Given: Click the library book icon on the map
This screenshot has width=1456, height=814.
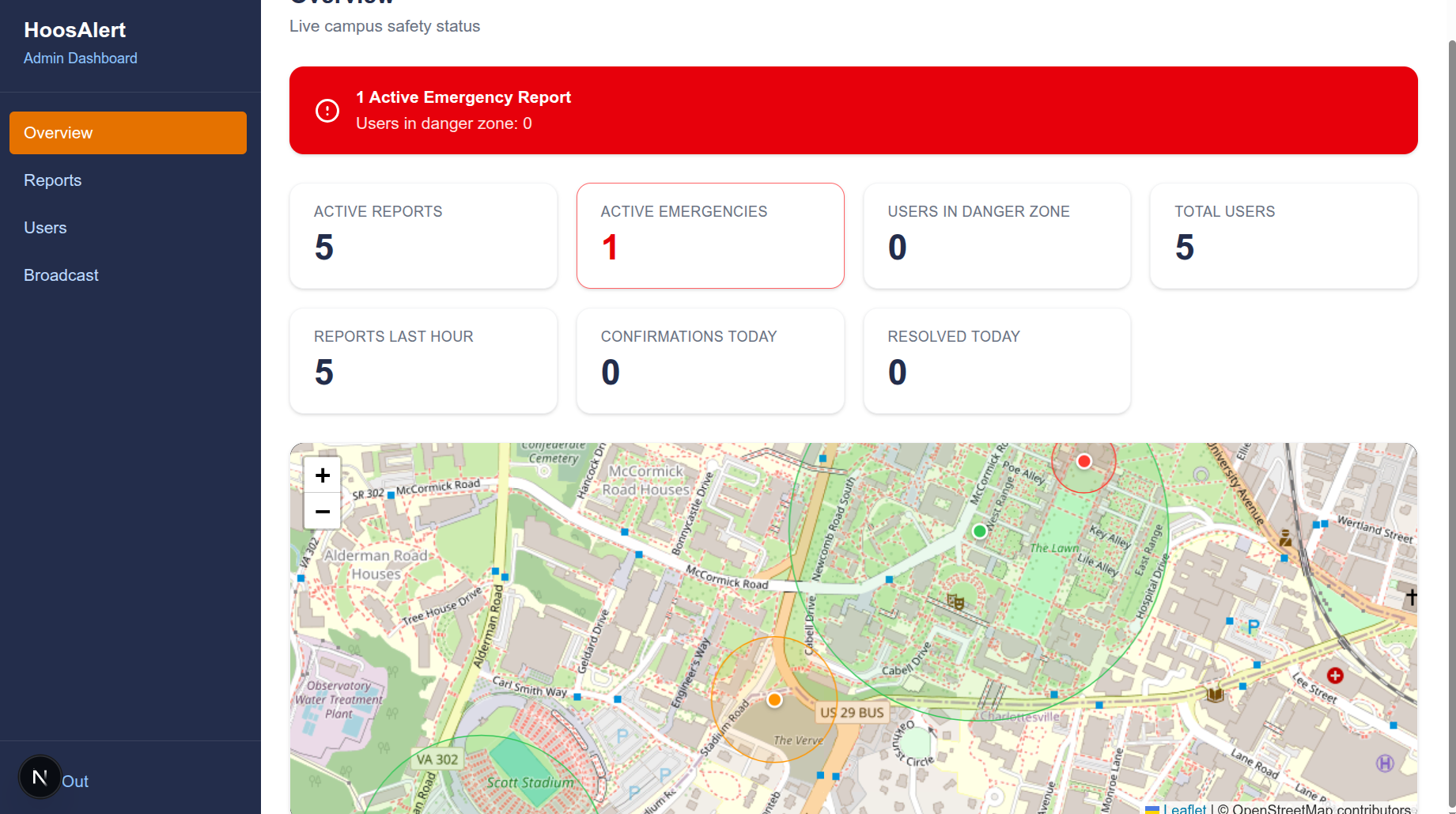Looking at the screenshot, I should (1215, 695).
